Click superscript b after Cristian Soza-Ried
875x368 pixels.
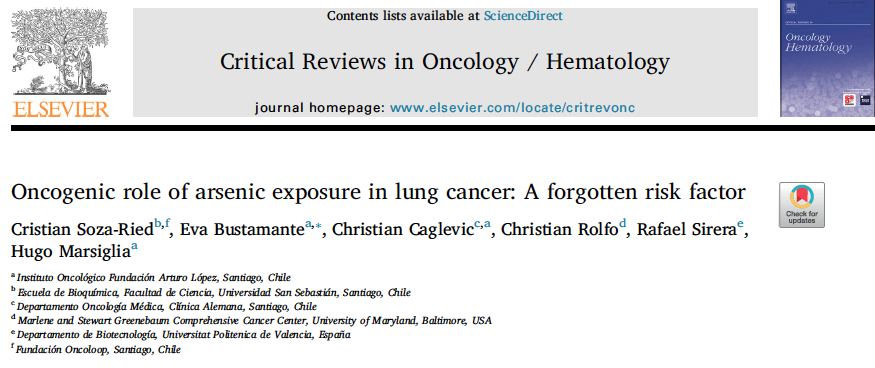[158, 224]
